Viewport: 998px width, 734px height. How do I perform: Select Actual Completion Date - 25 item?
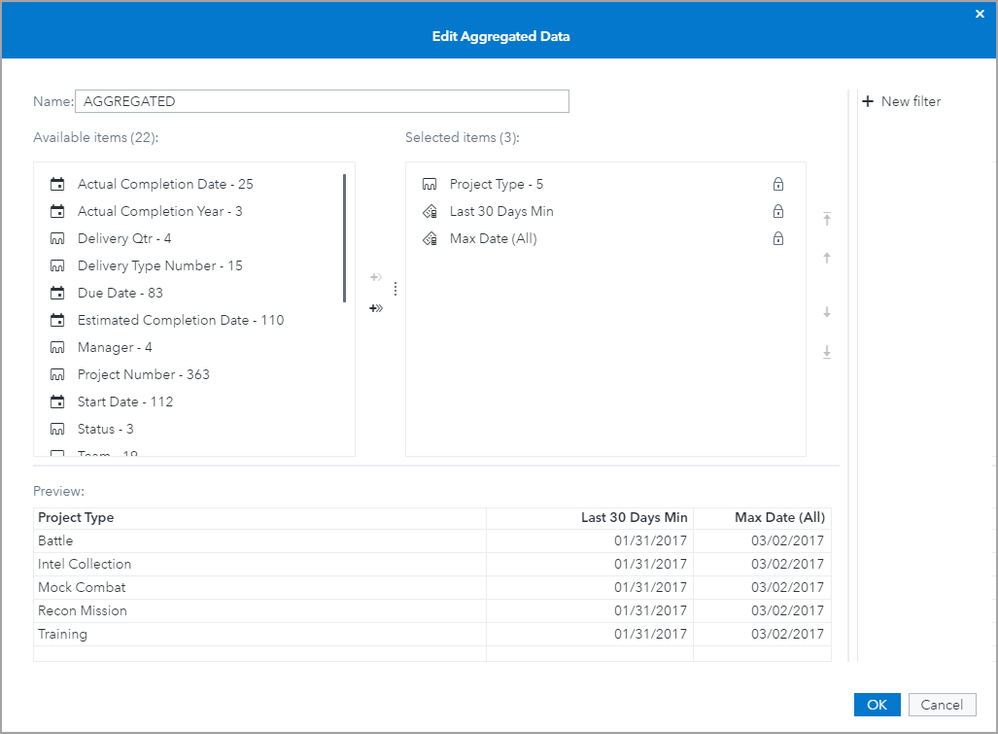(x=165, y=184)
